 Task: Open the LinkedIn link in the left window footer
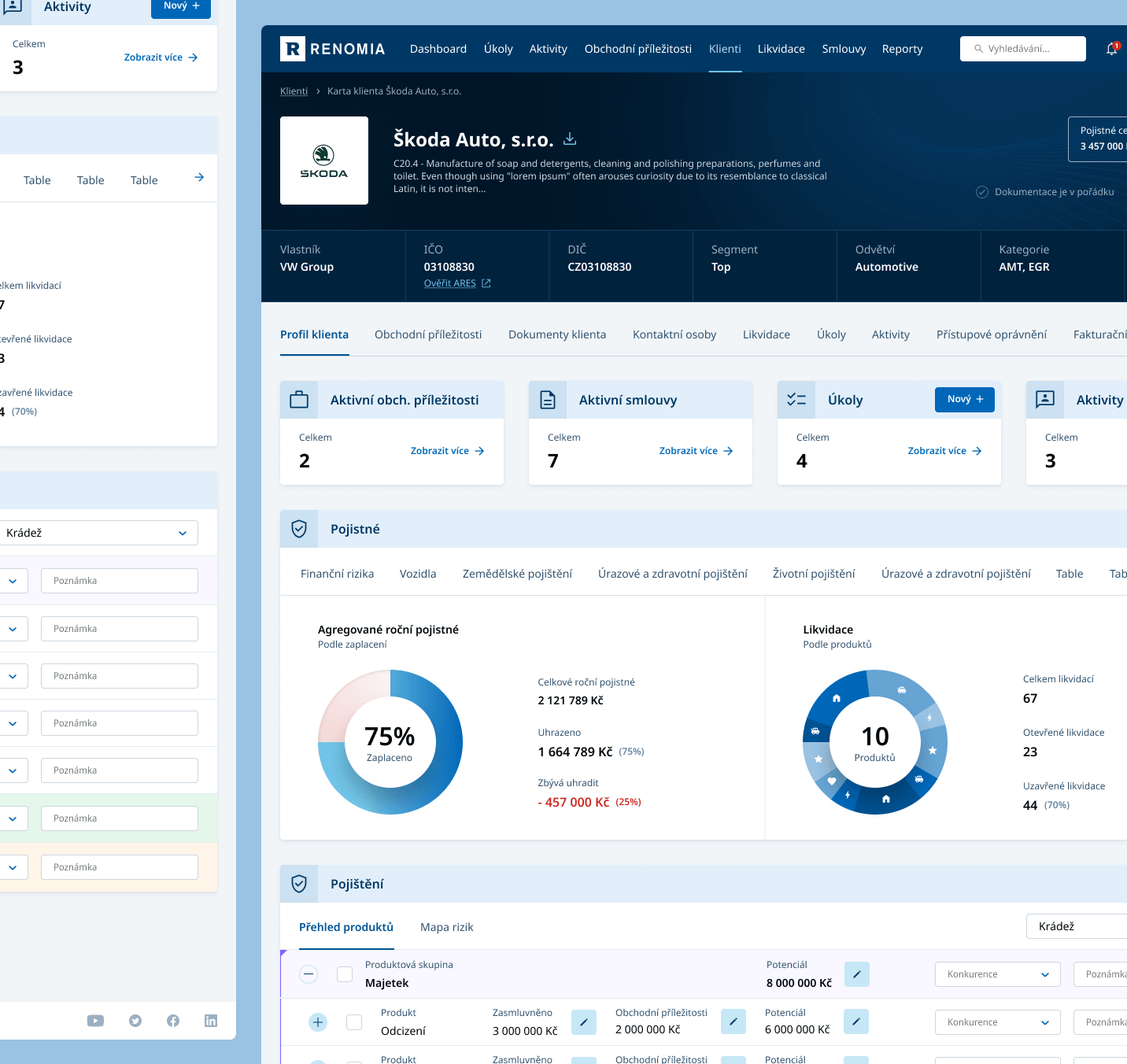211,1021
